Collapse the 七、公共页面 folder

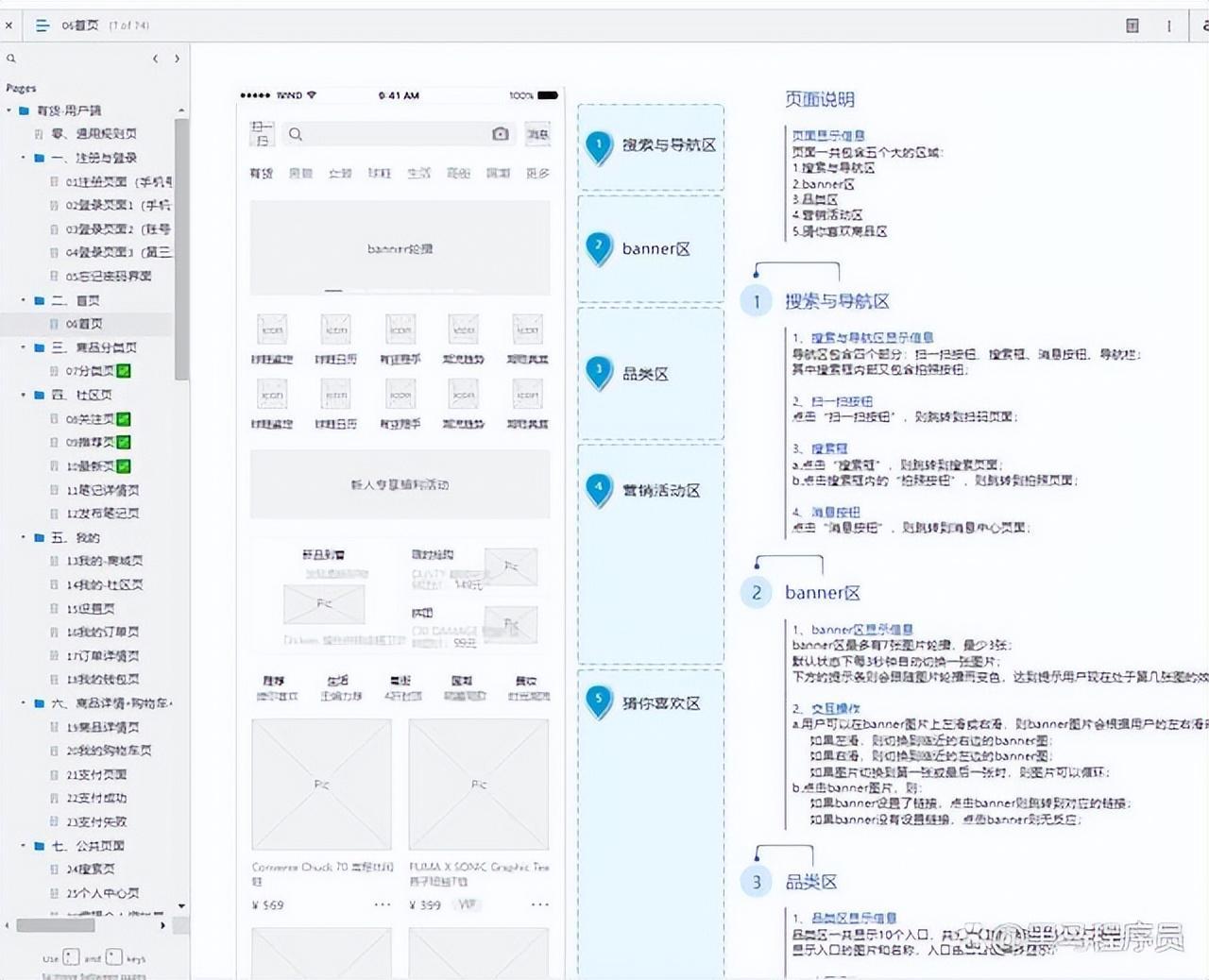(x=24, y=846)
